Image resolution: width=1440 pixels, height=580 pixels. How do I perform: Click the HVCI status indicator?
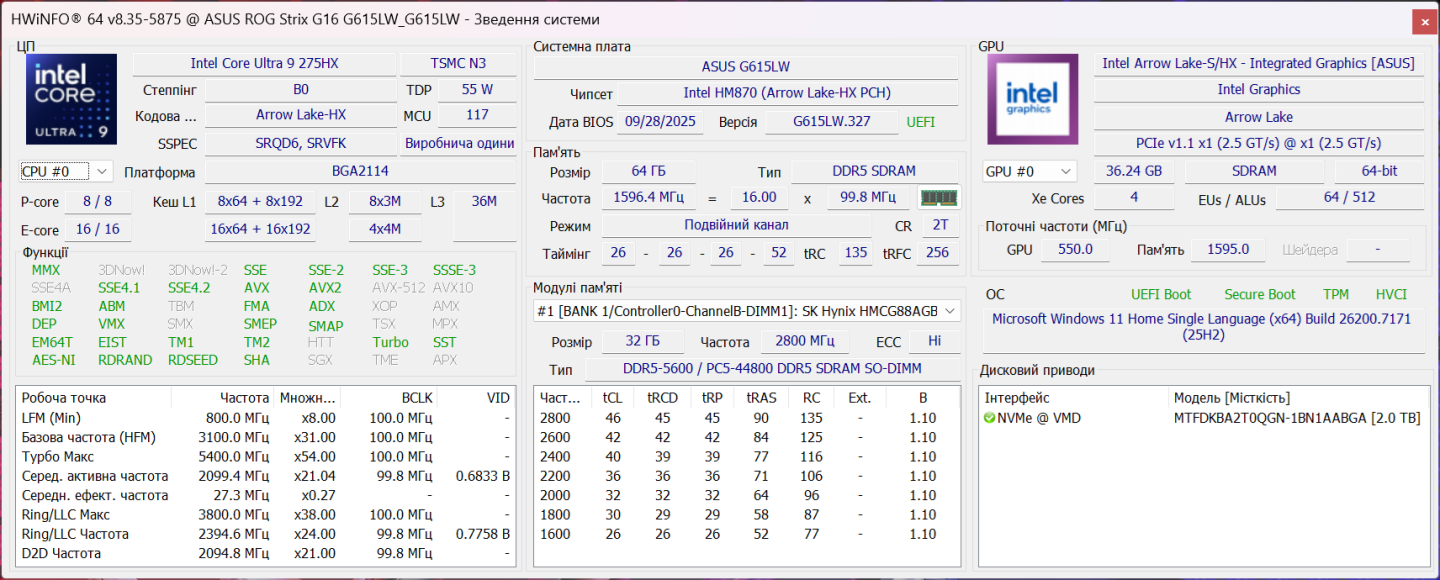(x=1390, y=294)
